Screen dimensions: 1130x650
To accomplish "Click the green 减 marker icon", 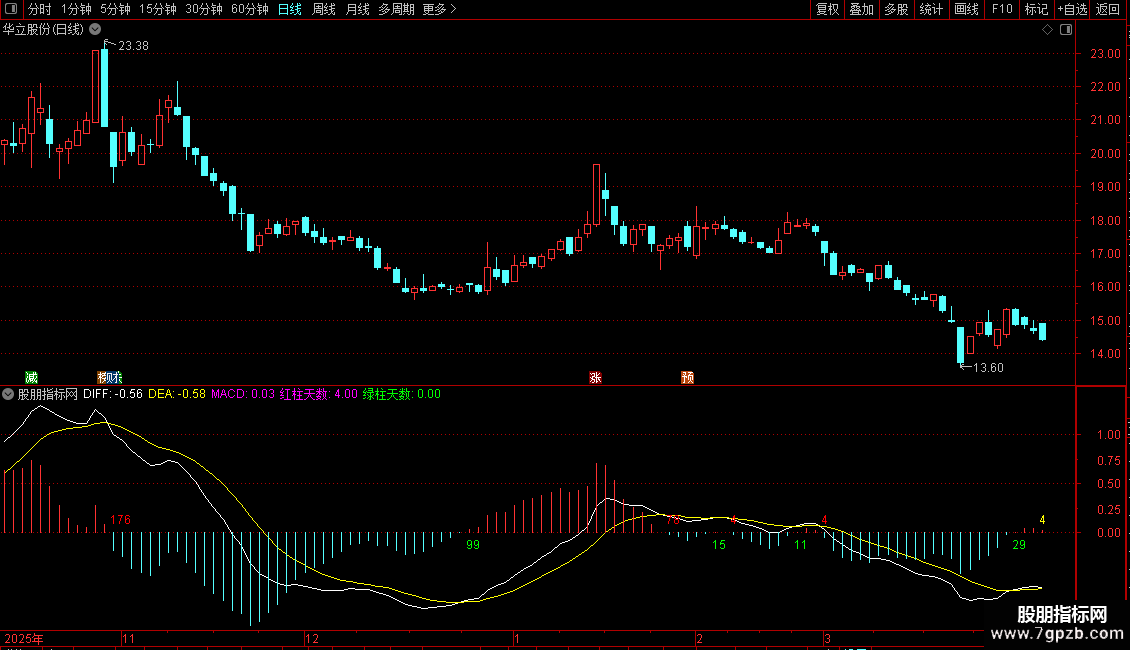I will pos(31,378).
